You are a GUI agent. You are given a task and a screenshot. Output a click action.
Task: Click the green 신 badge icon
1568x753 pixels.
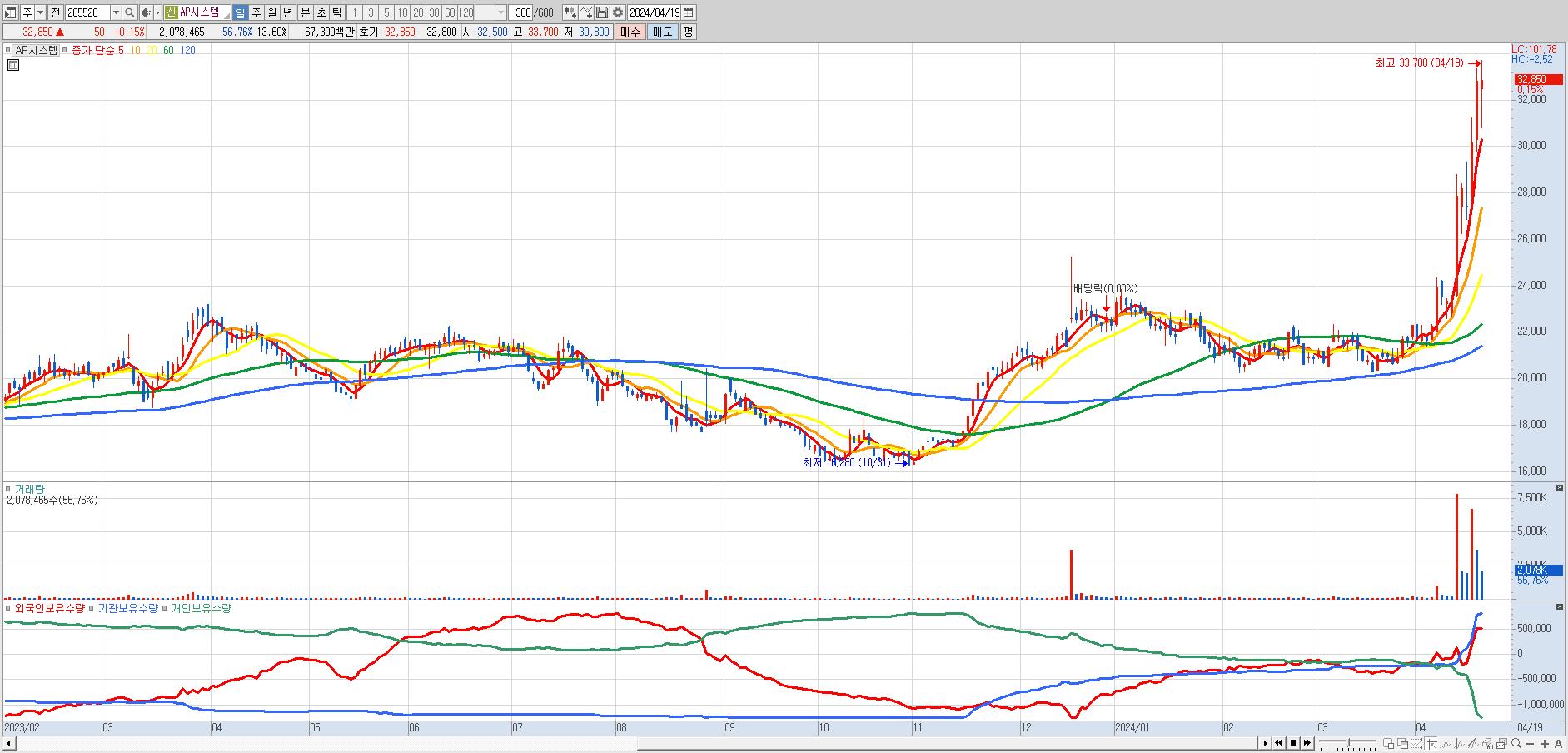tap(170, 12)
